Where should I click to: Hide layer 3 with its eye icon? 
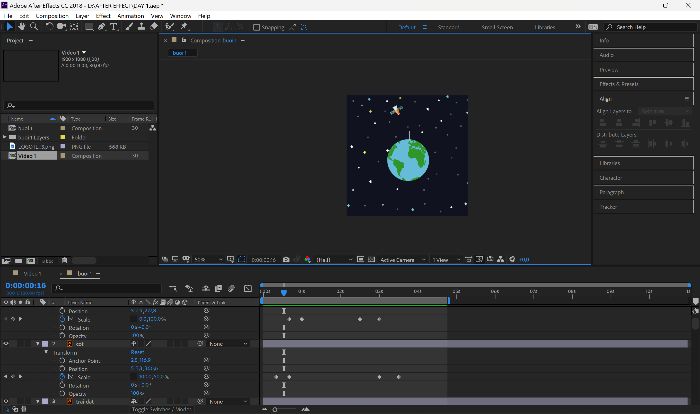pos(6,401)
